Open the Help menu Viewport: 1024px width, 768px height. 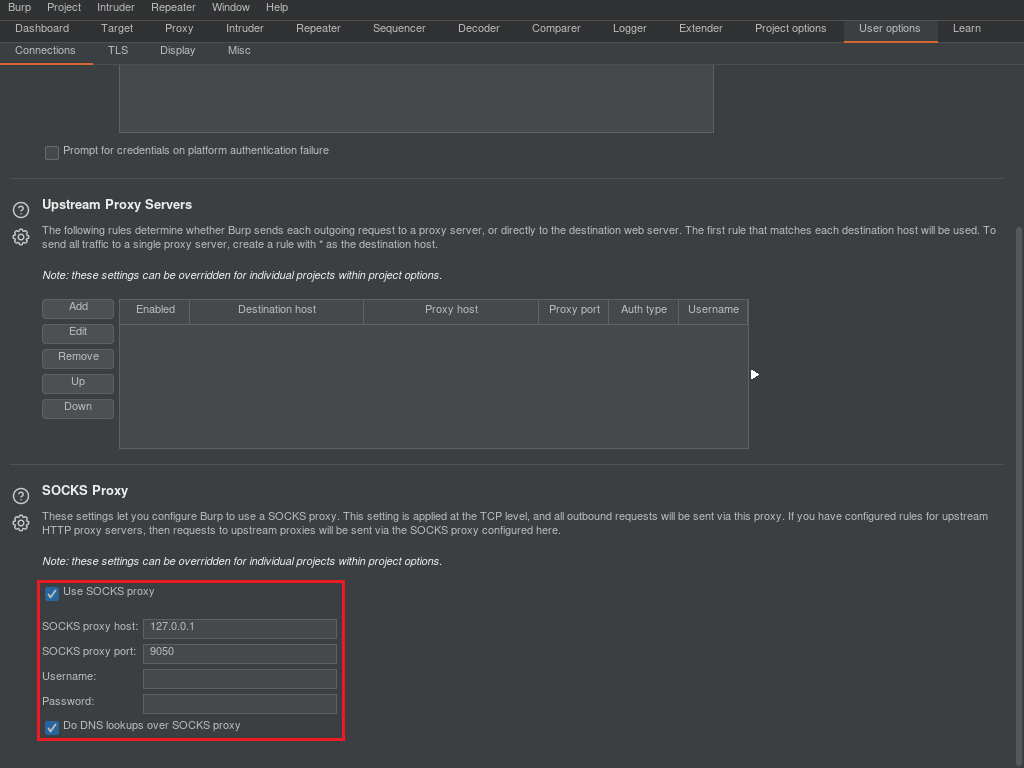click(277, 7)
